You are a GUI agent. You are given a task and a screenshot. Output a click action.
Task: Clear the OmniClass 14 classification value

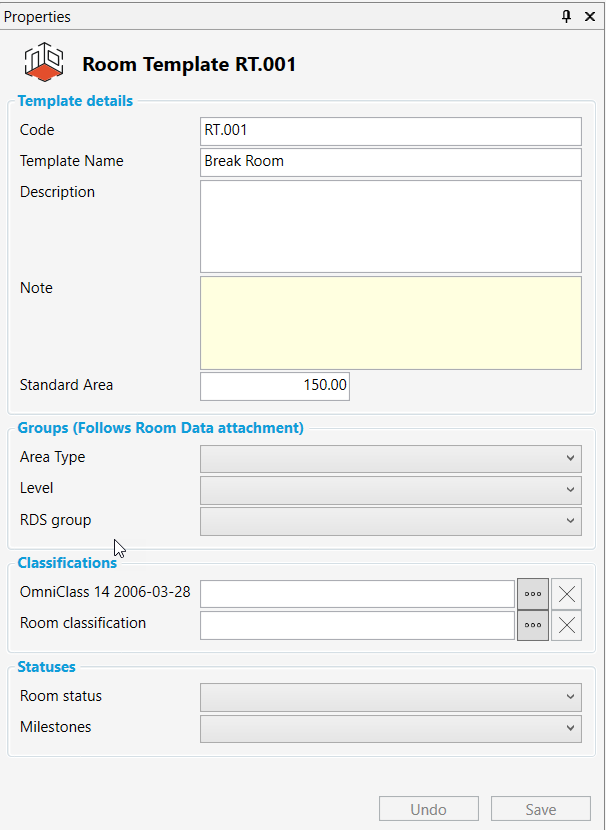click(x=567, y=594)
